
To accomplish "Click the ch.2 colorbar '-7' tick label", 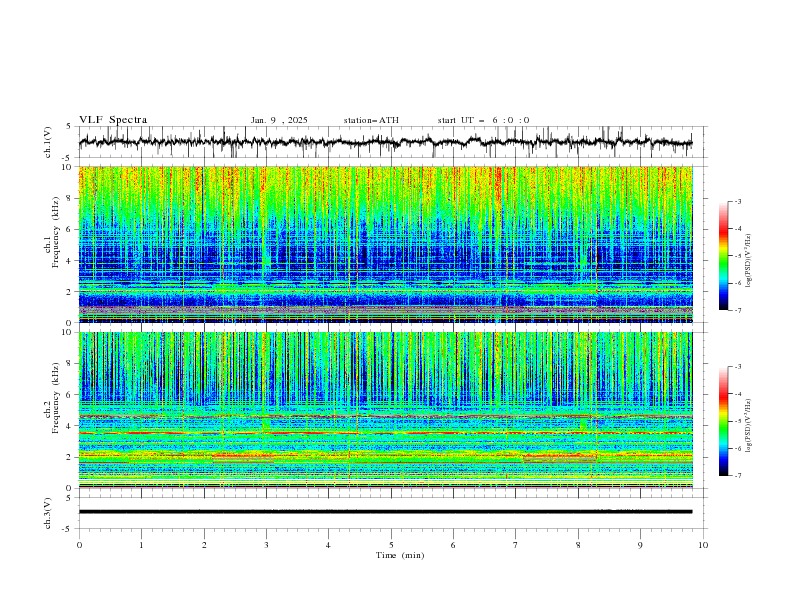I will [737, 475].
